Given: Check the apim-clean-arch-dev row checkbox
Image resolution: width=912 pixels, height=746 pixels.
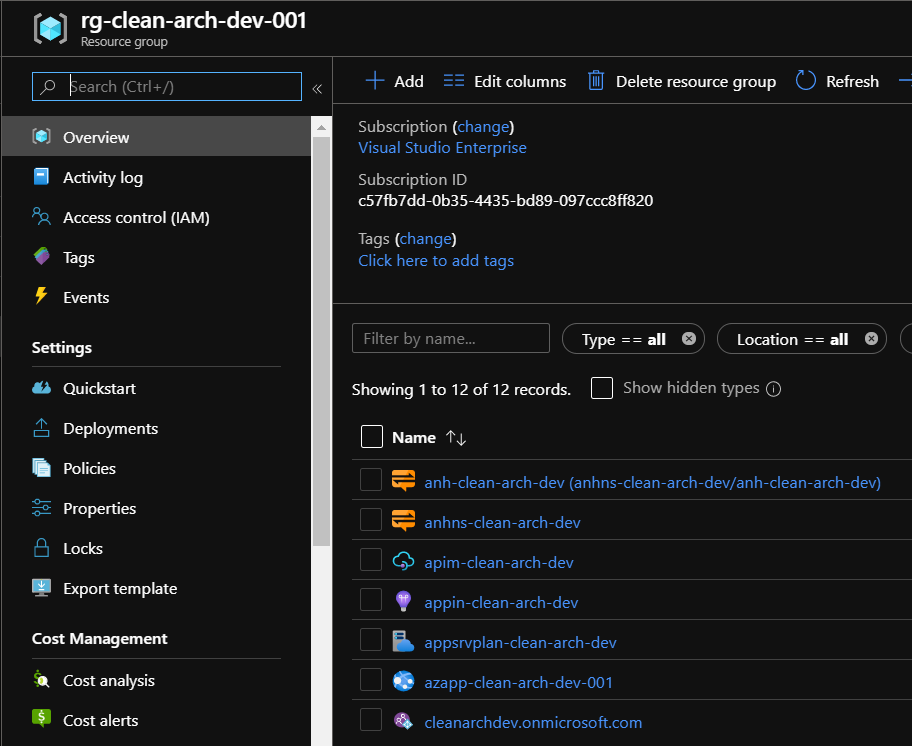Looking at the screenshot, I should point(370,559).
